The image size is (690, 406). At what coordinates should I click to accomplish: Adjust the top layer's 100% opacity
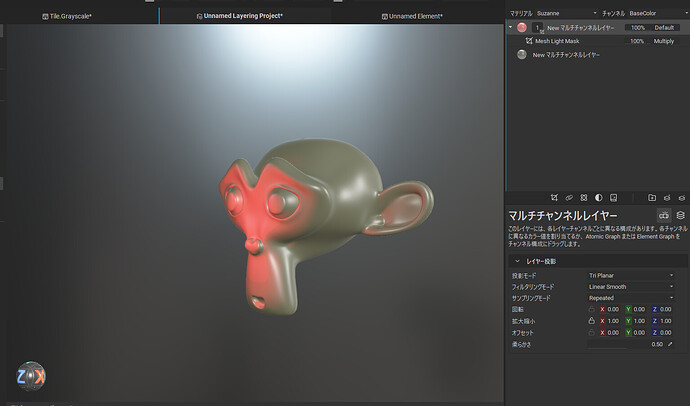[x=638, y=28]
